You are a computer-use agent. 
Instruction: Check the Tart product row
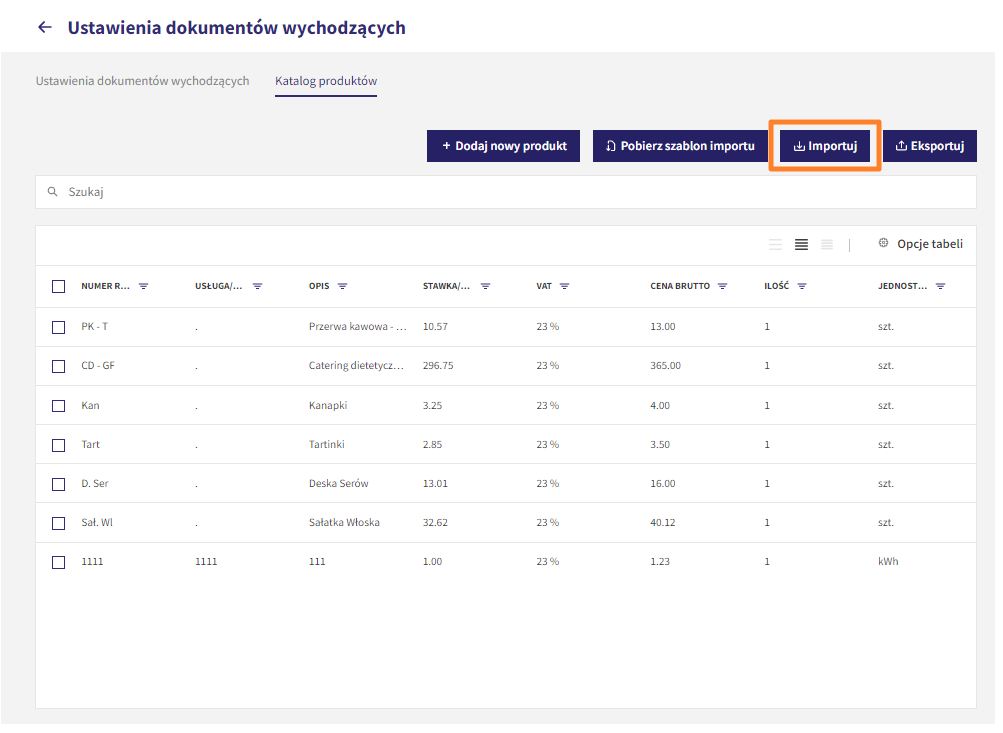[58, 445]
